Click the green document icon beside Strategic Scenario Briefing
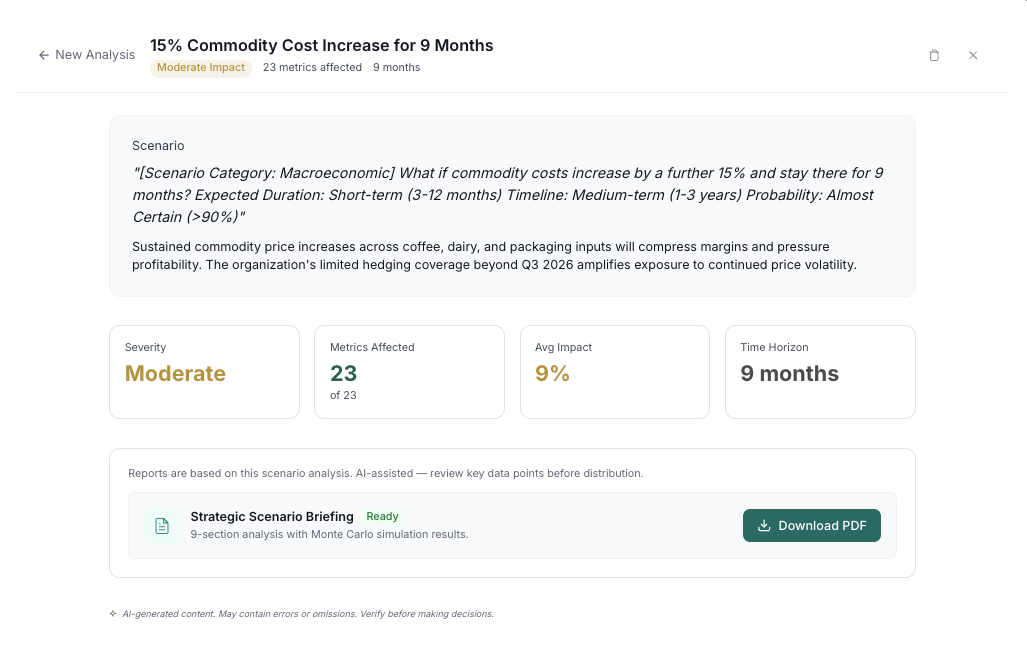 161,525
